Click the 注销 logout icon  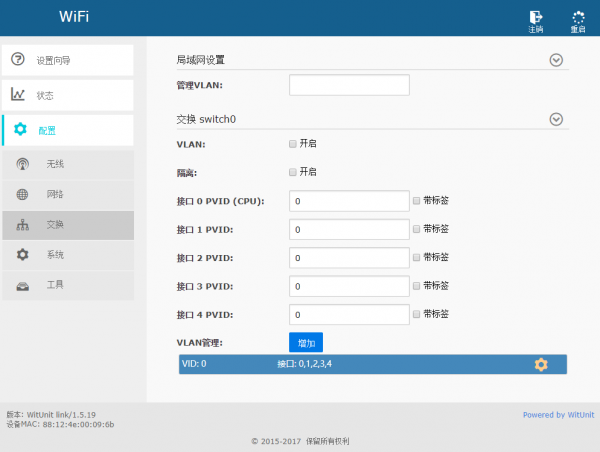(x=536, y=18)
